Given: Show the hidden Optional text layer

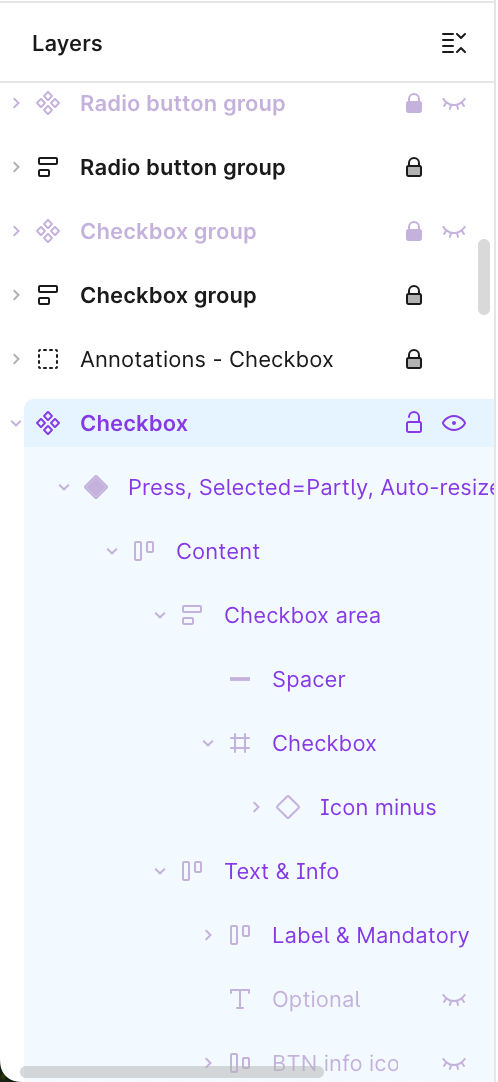Looking at the screenshot, I should point(454,999).
